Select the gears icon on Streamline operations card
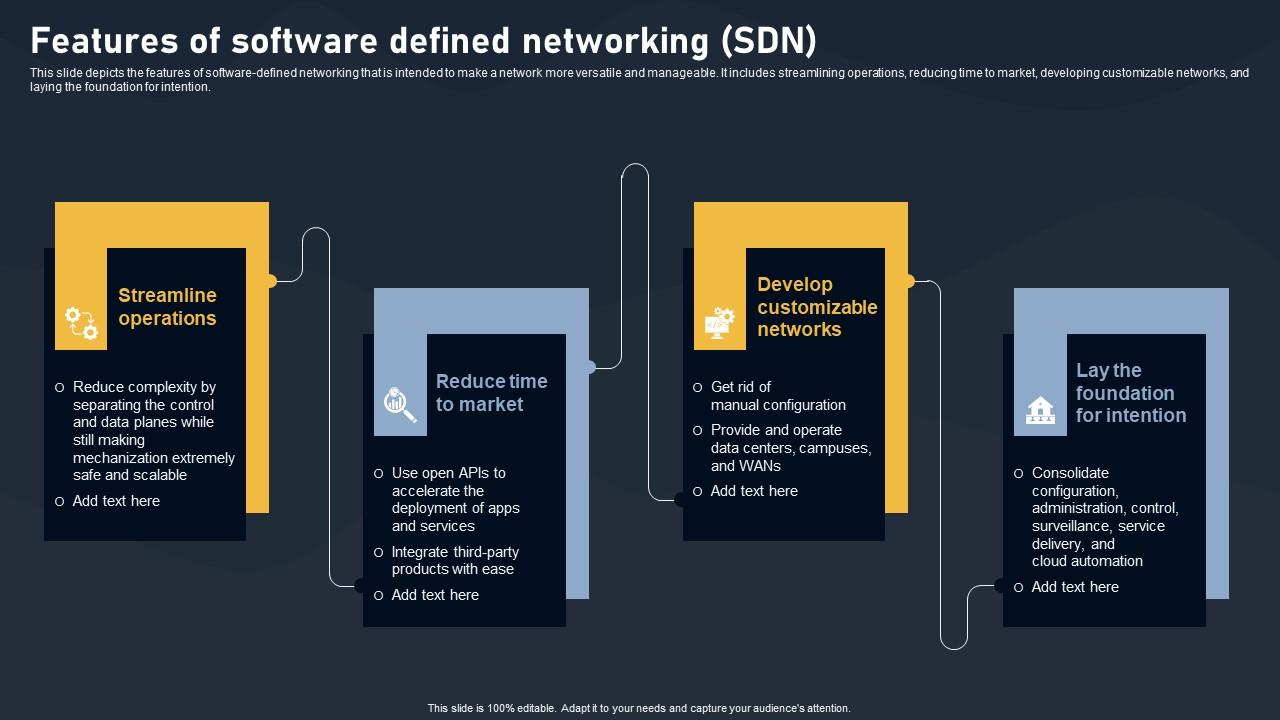 click(80, 322)
